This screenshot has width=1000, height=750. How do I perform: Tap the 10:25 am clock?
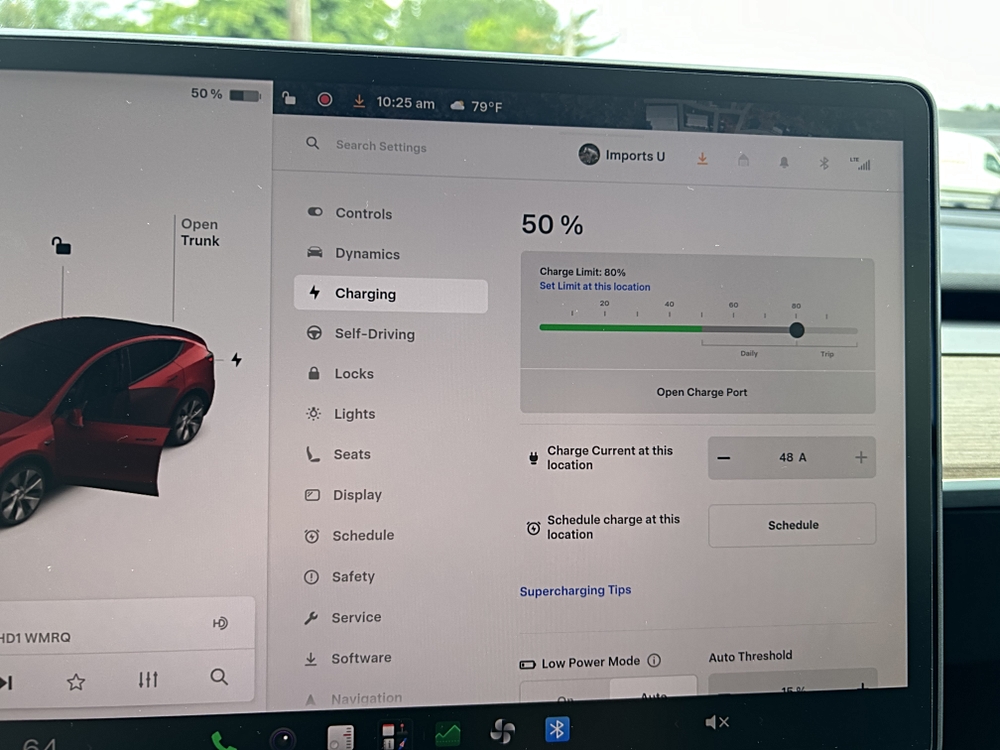[x=406, y=103]
